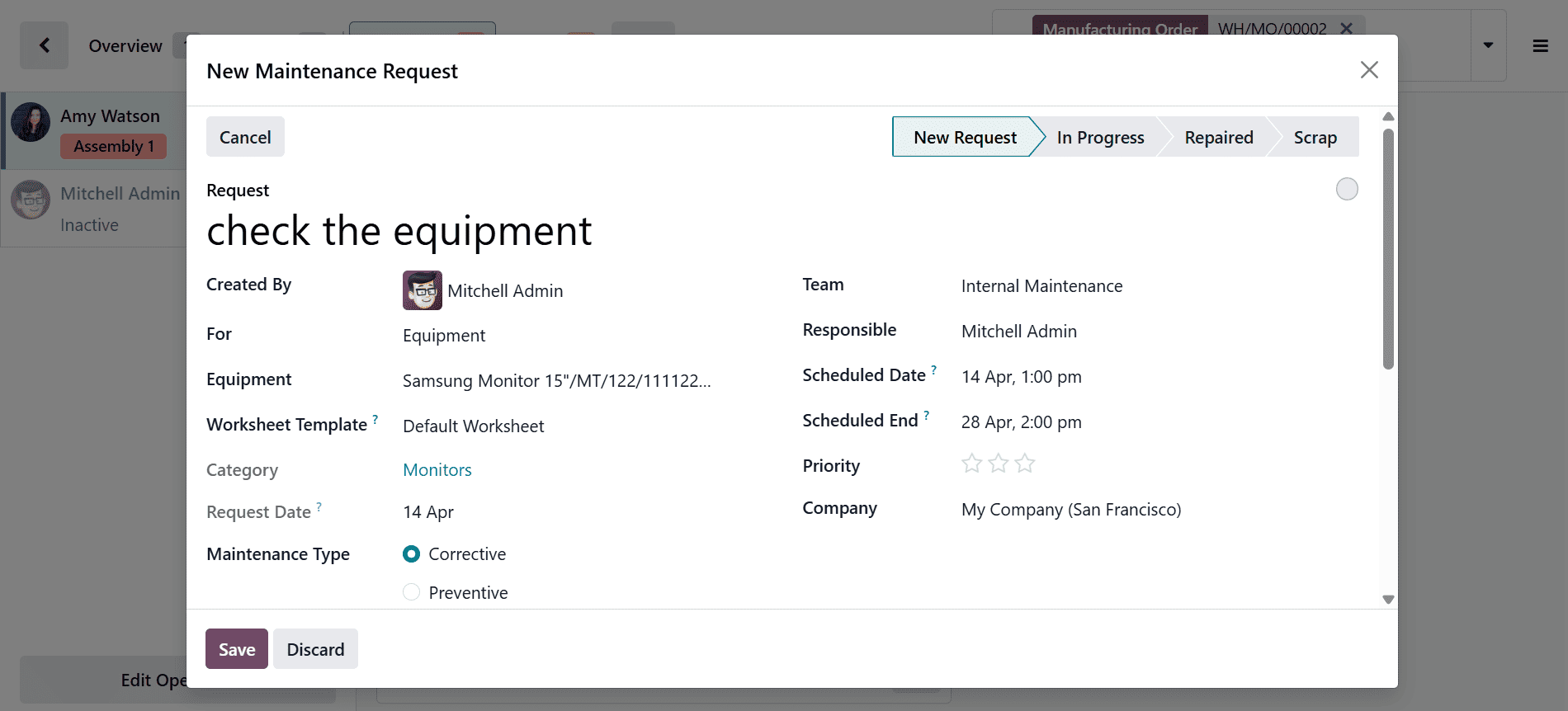Set priority to three stars

[x=1025, y=464]
